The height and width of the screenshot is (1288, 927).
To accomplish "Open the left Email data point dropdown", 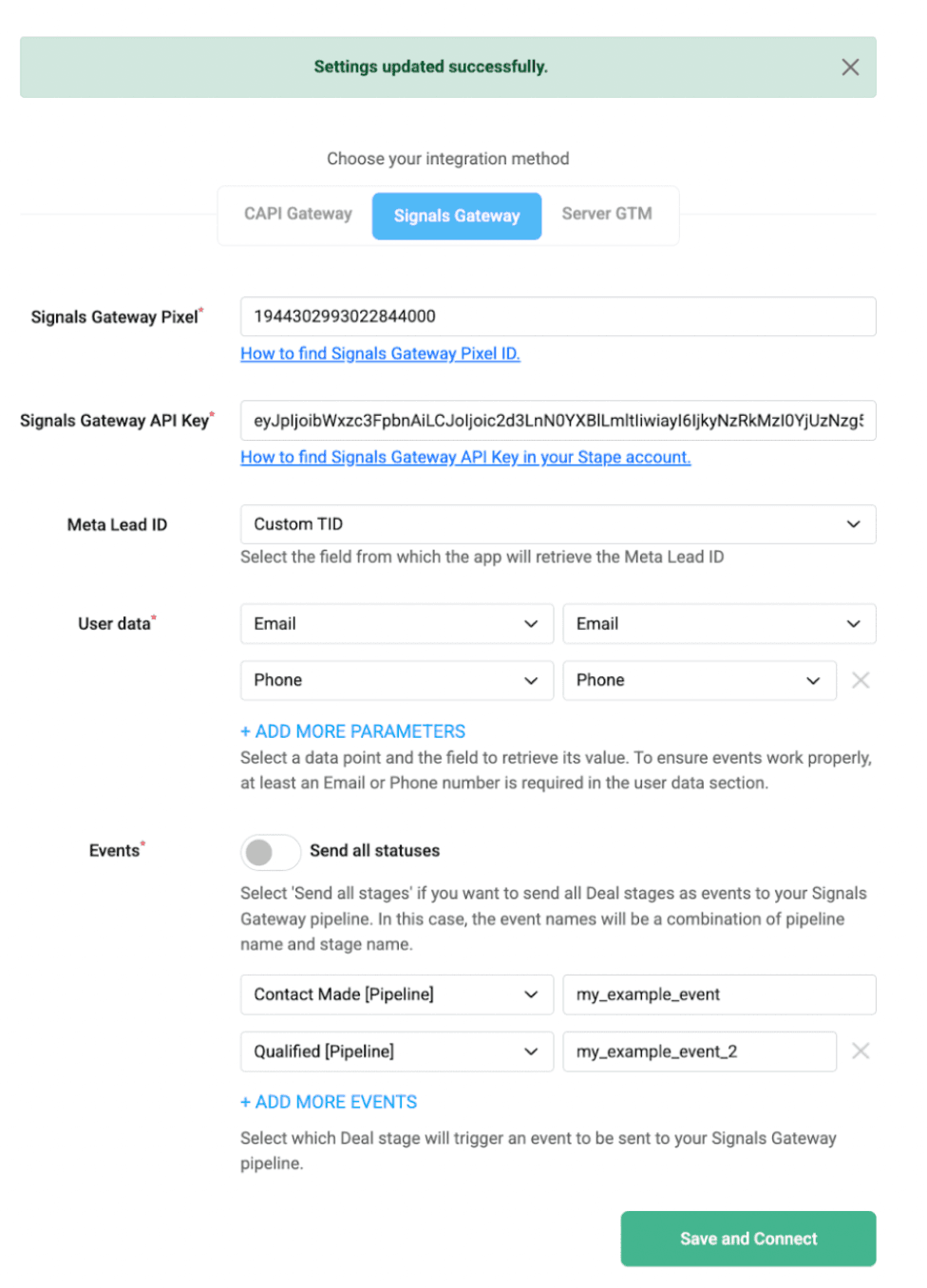I will [x=396, y=624].
